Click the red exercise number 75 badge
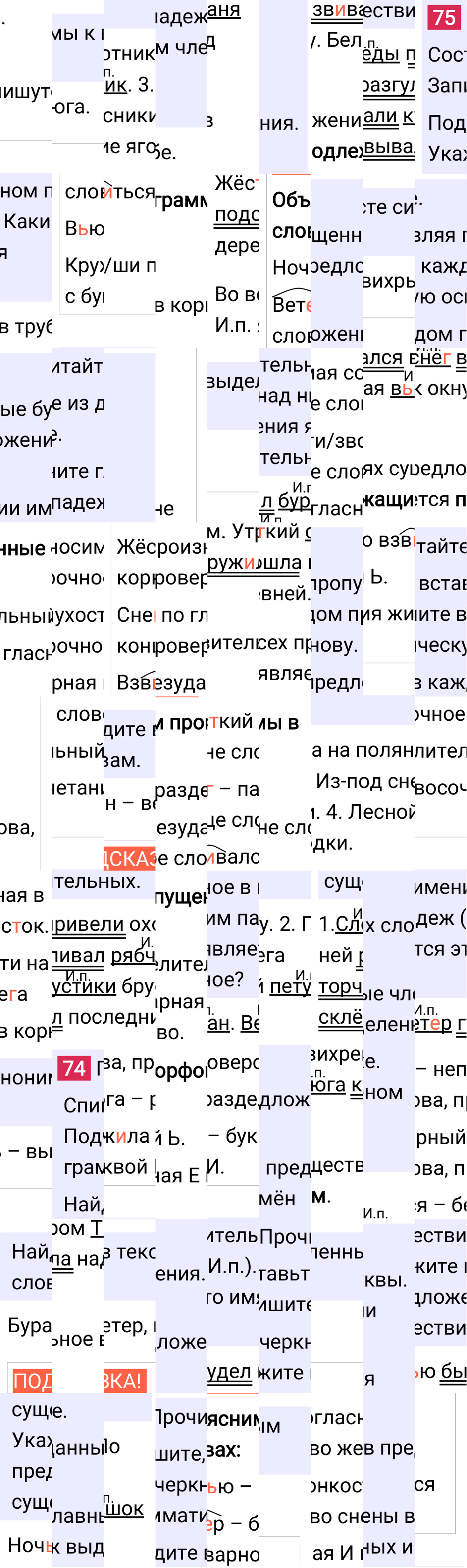The height and width of the screenshot is (1568, 467). pos(444,18)
